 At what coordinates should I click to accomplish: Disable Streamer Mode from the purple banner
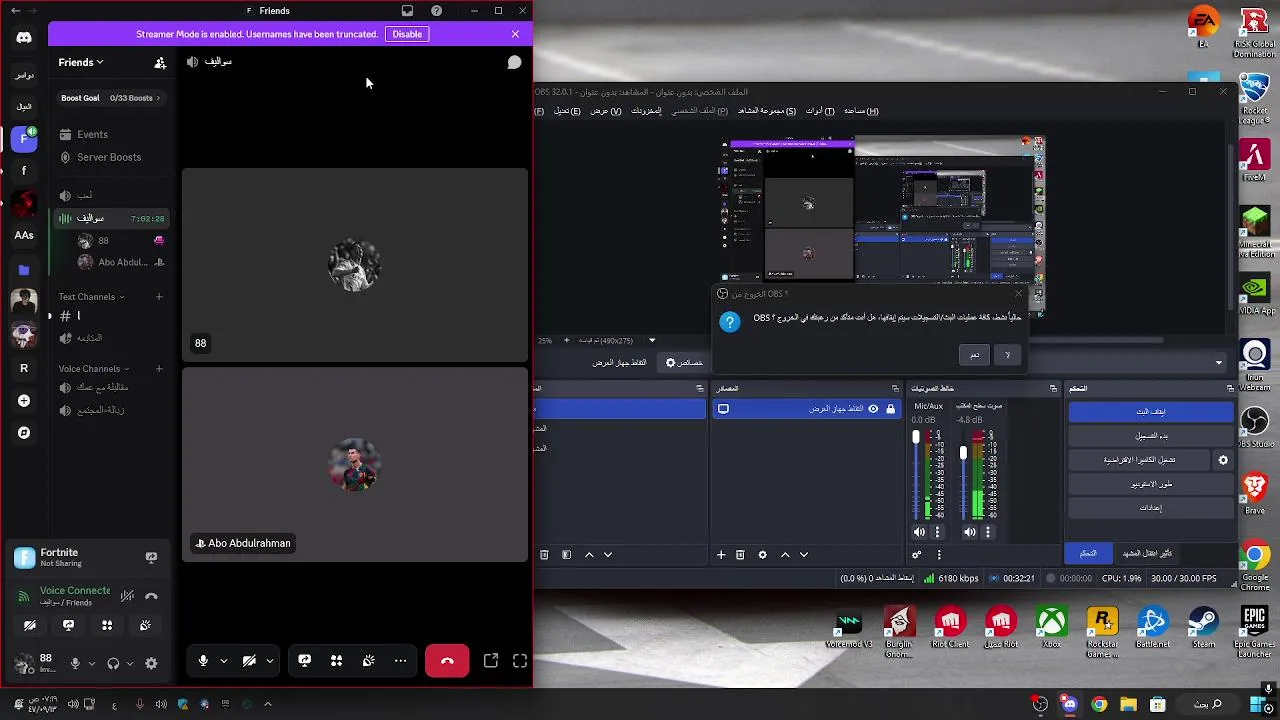pos(407,34)
